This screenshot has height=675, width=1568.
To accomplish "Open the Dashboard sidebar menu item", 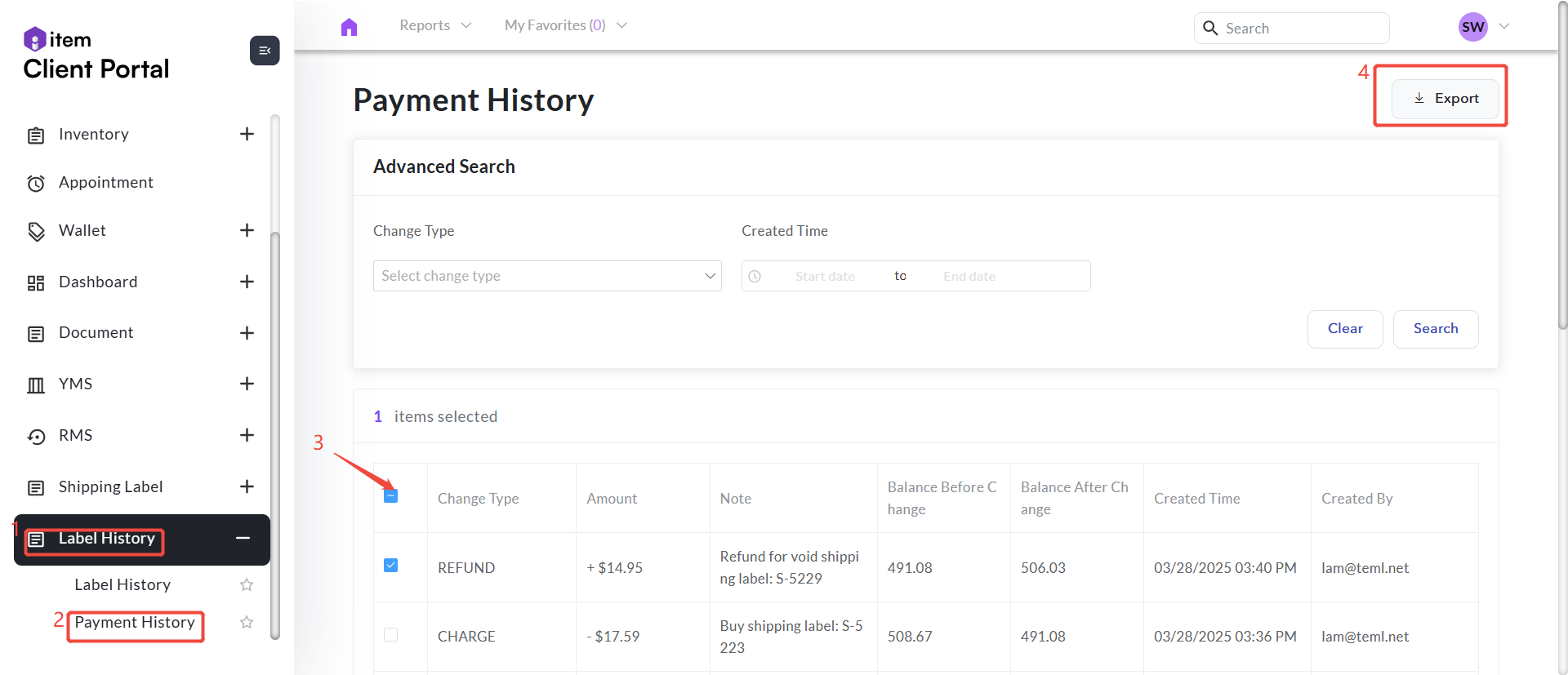I will point(98,282).
